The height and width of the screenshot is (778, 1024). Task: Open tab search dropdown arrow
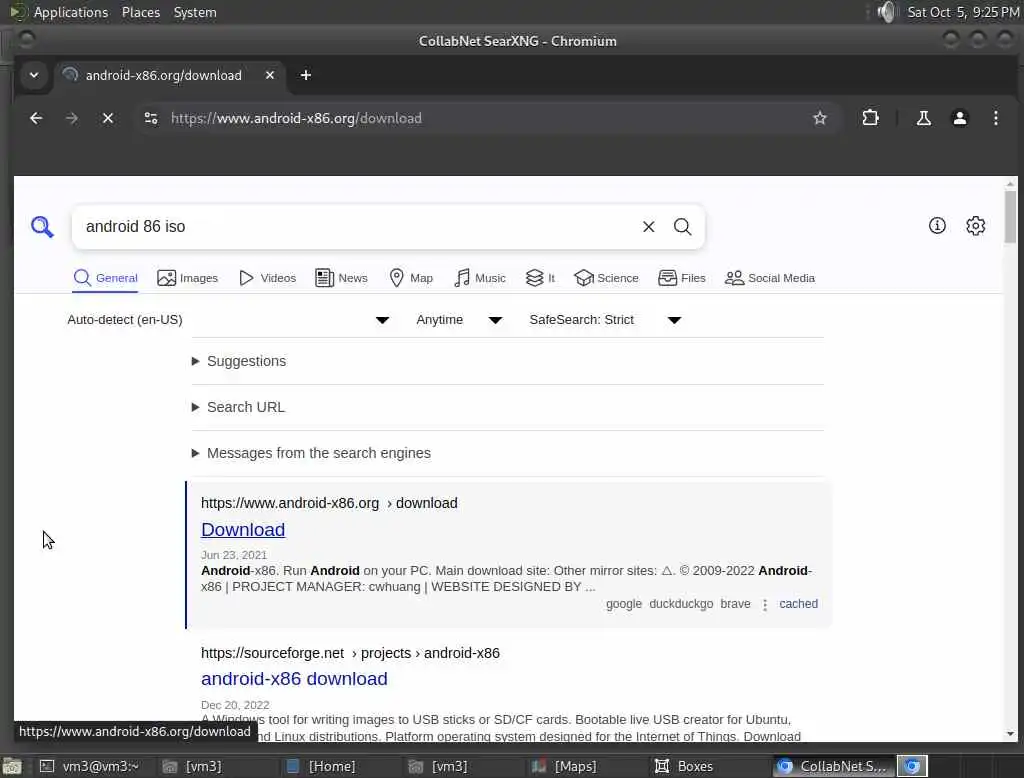click(x=34, y=75)
